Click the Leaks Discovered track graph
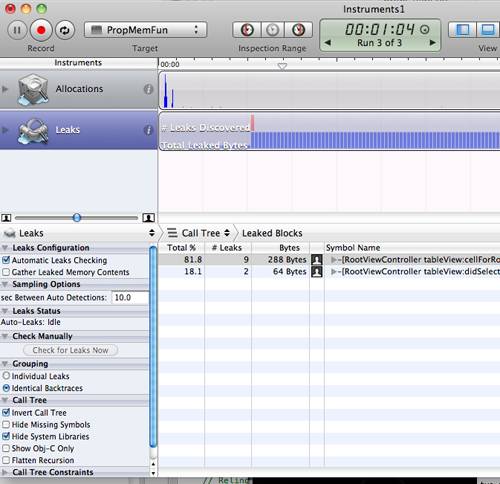The image size is (500, 484). pyautogui.click(x=252, y=123)
